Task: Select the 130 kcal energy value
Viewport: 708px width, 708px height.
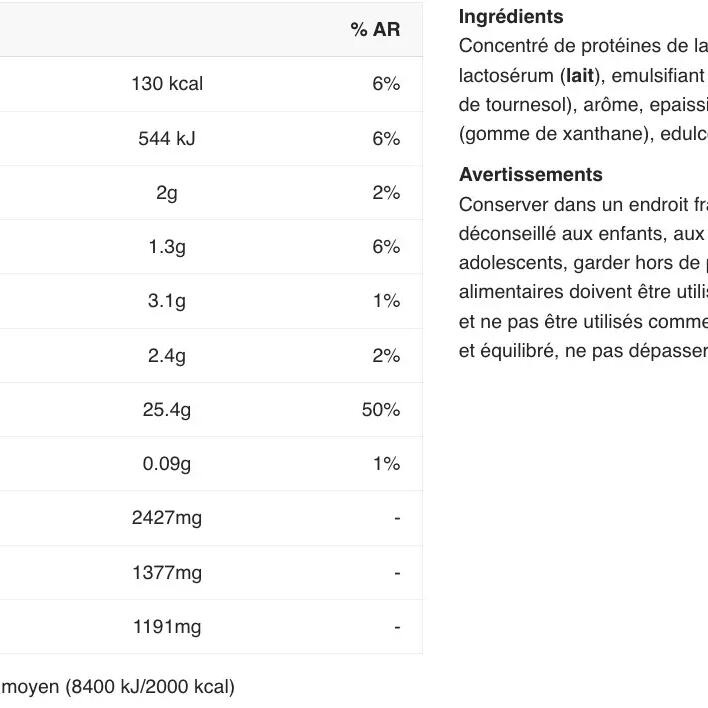Action: coord(167,84)
